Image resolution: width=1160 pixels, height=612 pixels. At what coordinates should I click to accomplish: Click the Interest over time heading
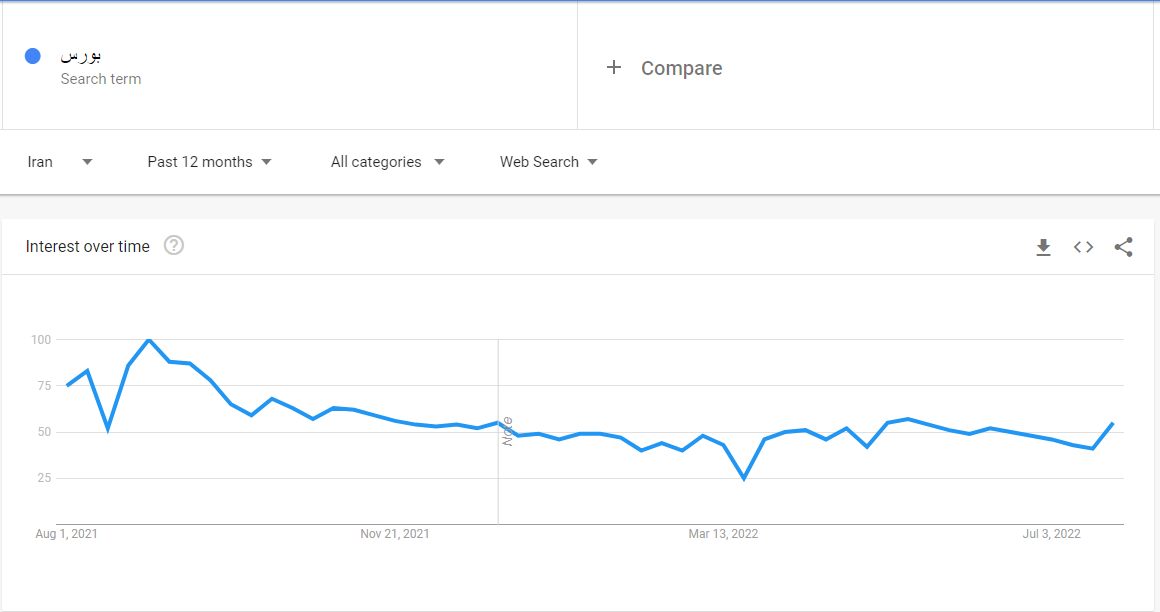[x=87, y=246]
